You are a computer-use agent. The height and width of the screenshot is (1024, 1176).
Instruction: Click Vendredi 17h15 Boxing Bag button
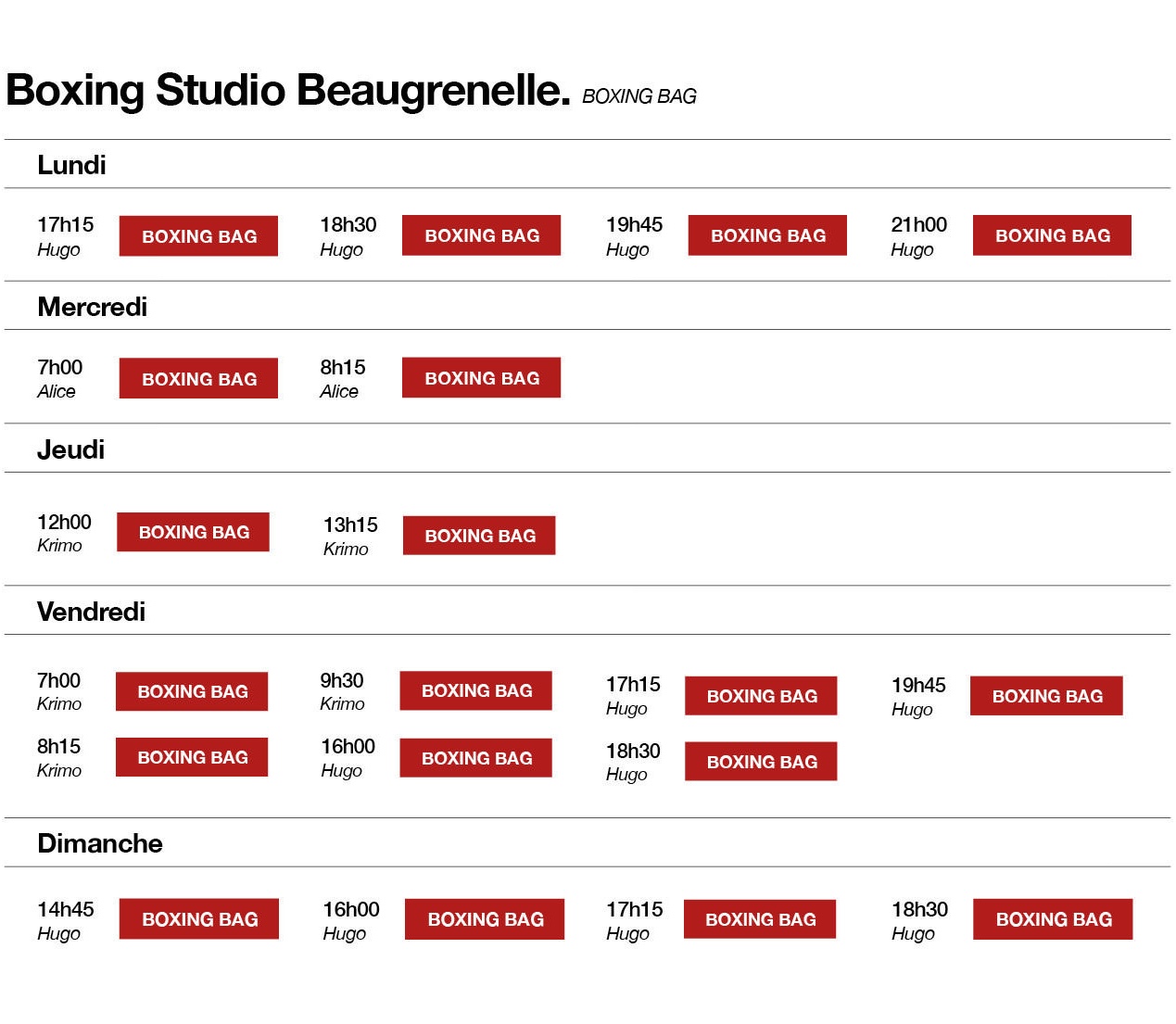pyautogui.click(x=761, y=696)
